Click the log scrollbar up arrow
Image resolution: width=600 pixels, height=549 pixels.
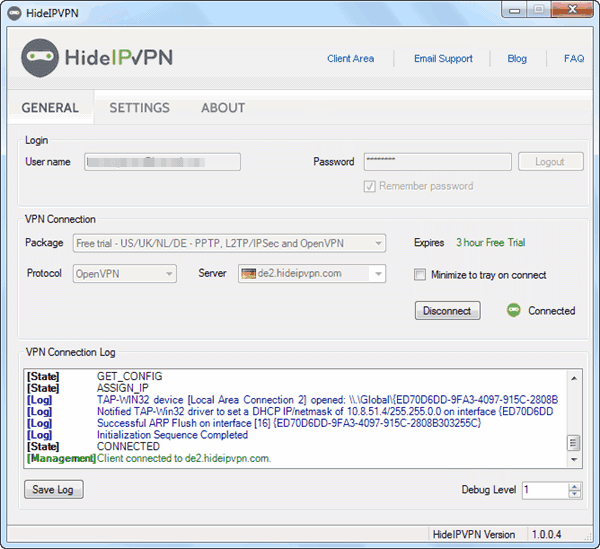point(574,378)
